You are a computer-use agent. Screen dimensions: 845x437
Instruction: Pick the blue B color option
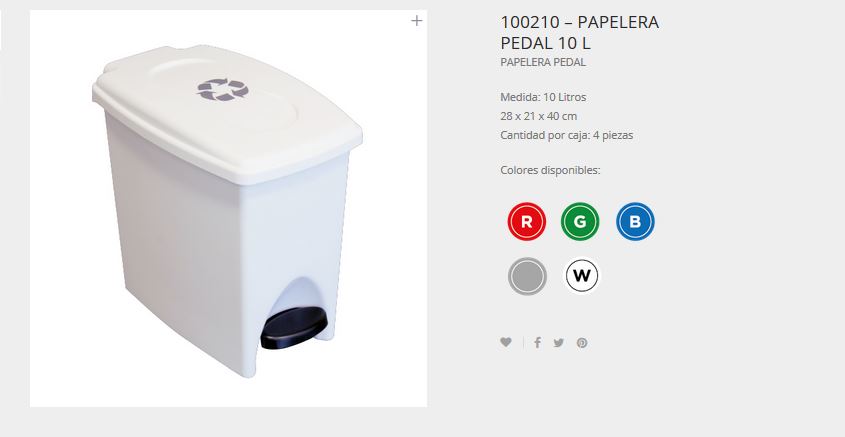pyautogui.click(x=635, y=221)
